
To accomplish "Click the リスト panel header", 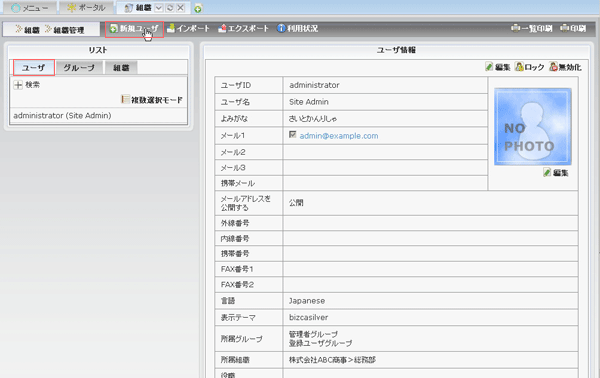I will (x=98, y=50).
